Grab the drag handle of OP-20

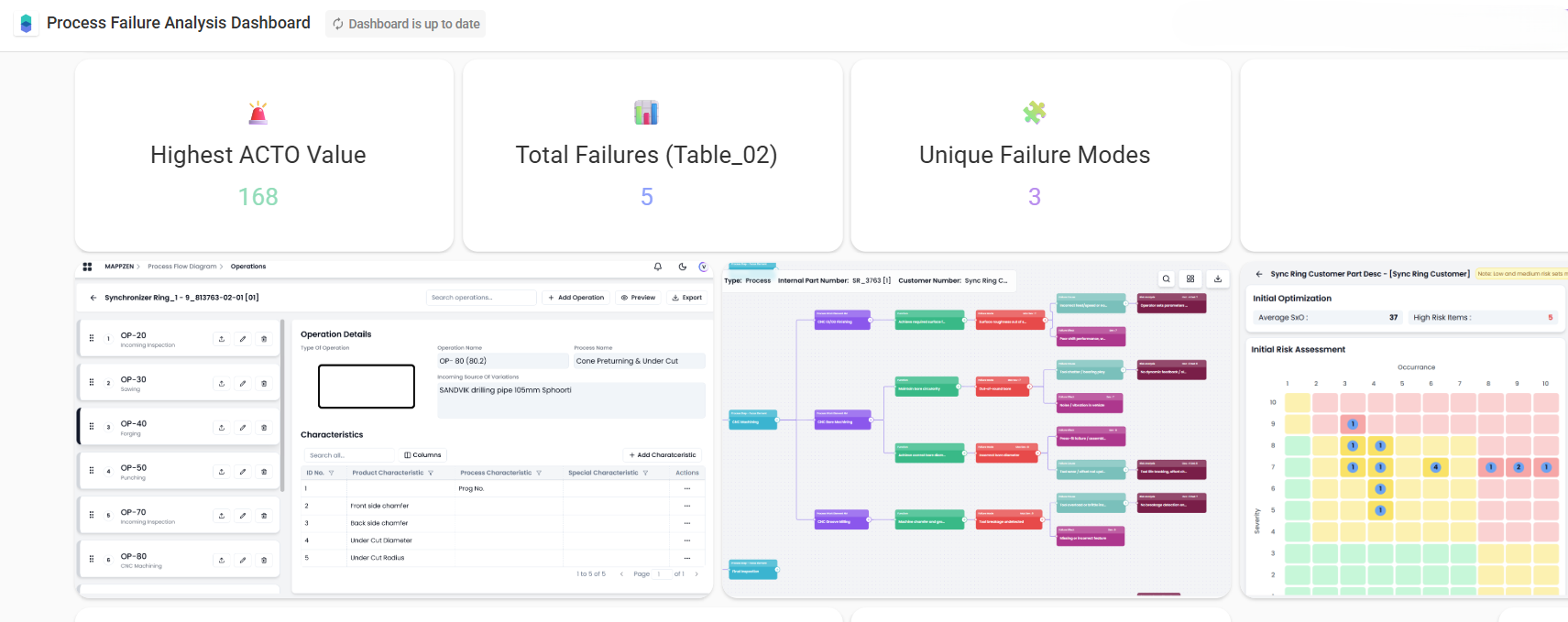92,338
